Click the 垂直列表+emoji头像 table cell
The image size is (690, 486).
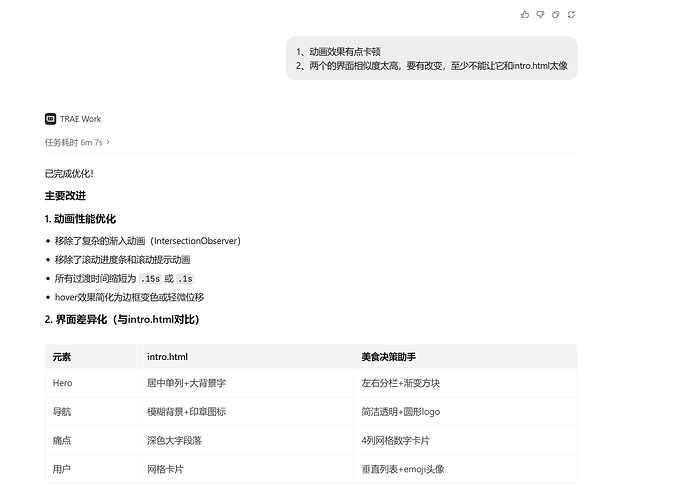(465, 469)
